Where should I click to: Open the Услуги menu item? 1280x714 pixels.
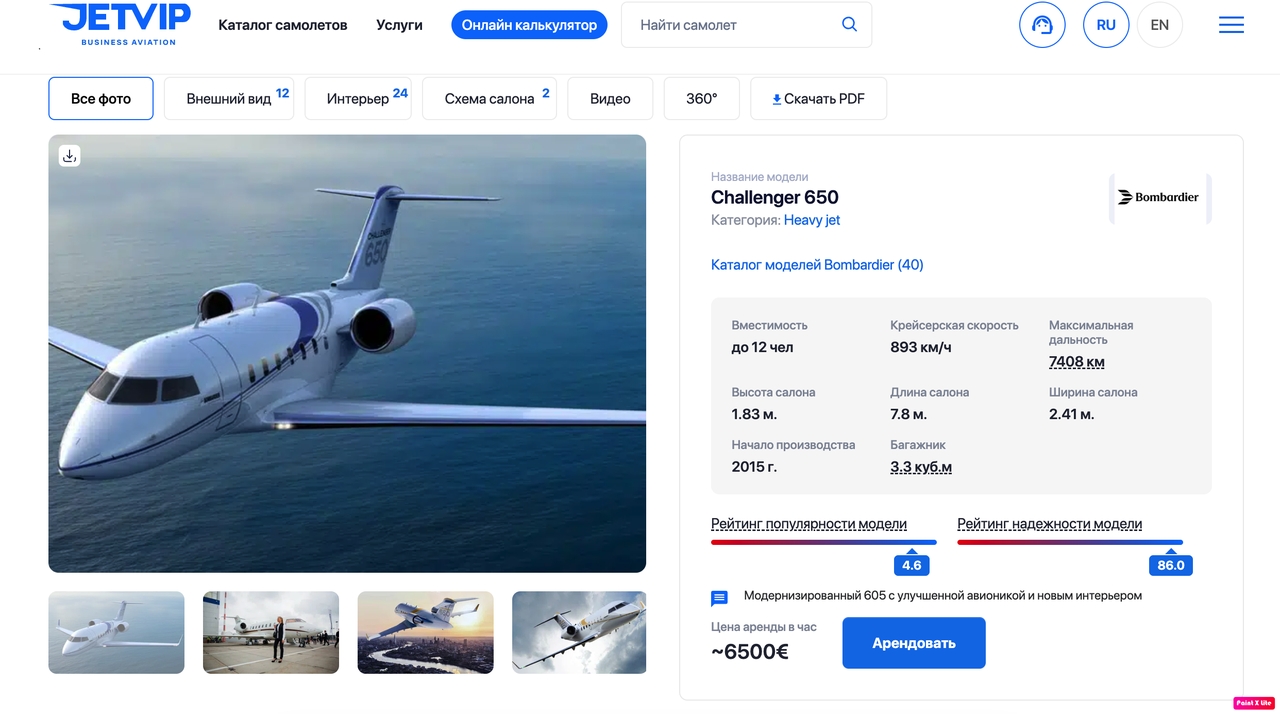(x=399, y=25)
